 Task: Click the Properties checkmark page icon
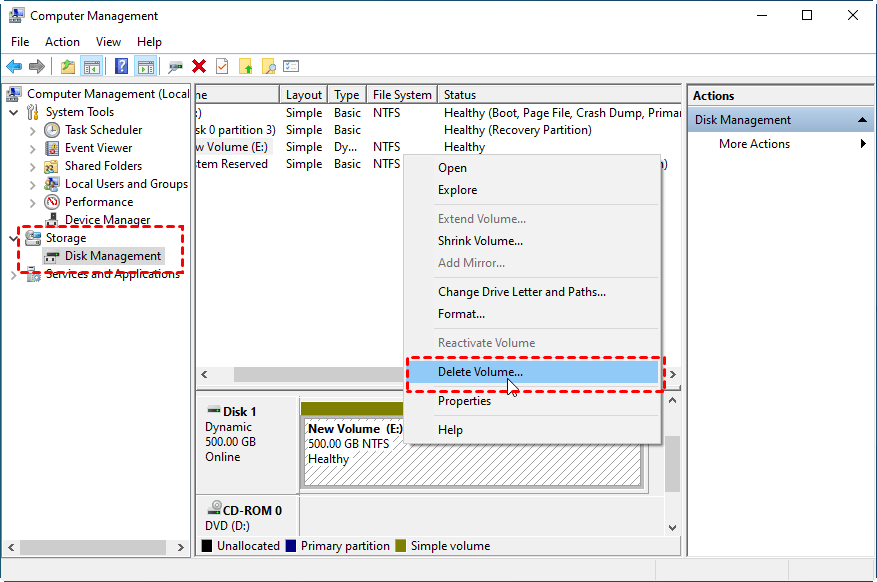click(222, 67)
